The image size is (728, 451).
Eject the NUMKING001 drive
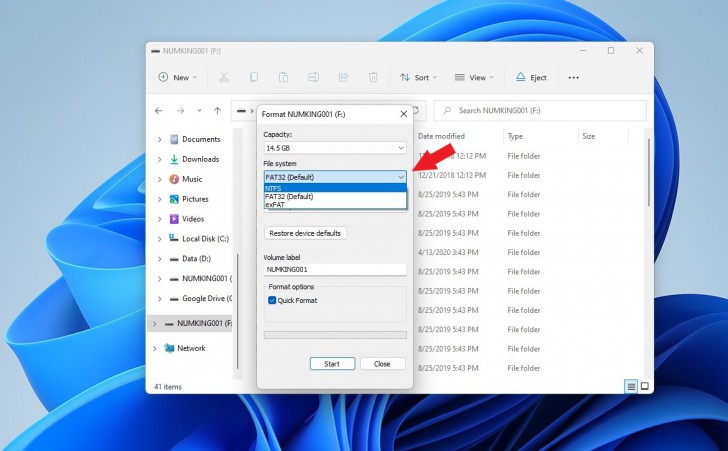pos(531,78)
